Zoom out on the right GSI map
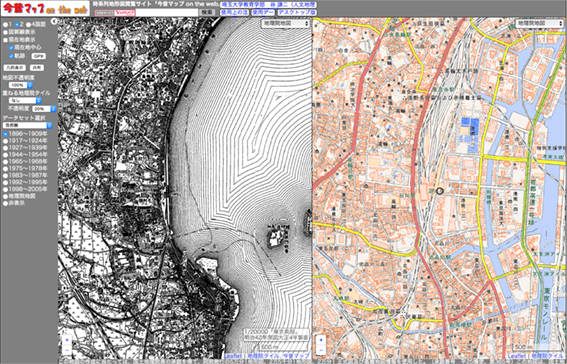Image resolution: width=567 pixels, height=364 pixels. click(321, 350)
